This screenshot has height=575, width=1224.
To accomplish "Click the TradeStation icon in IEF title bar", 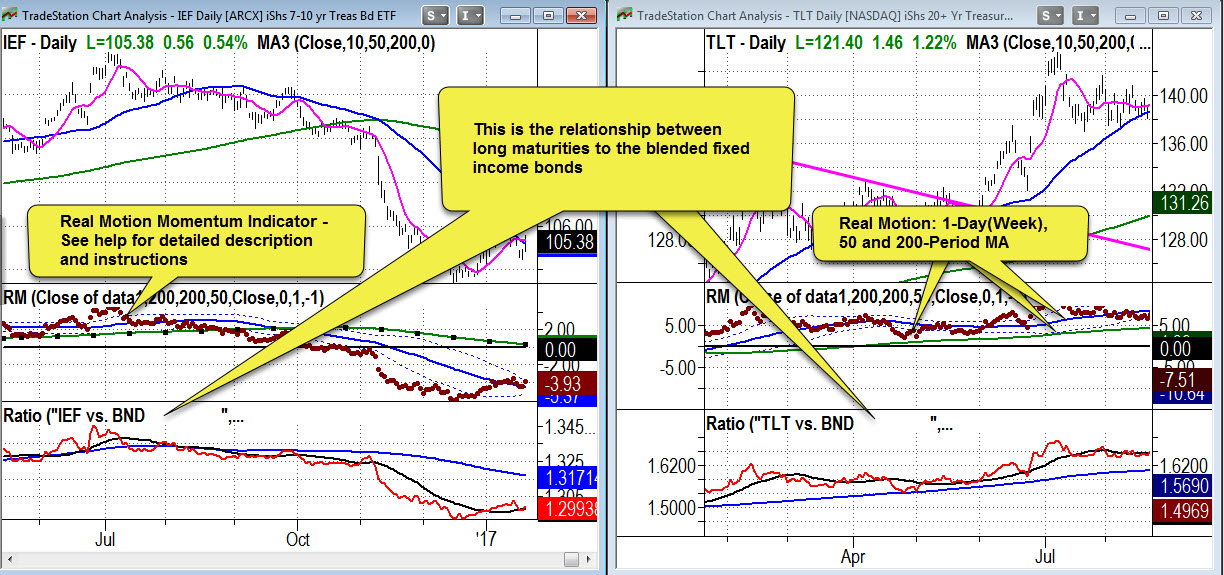I will click(x=10, y=16).
